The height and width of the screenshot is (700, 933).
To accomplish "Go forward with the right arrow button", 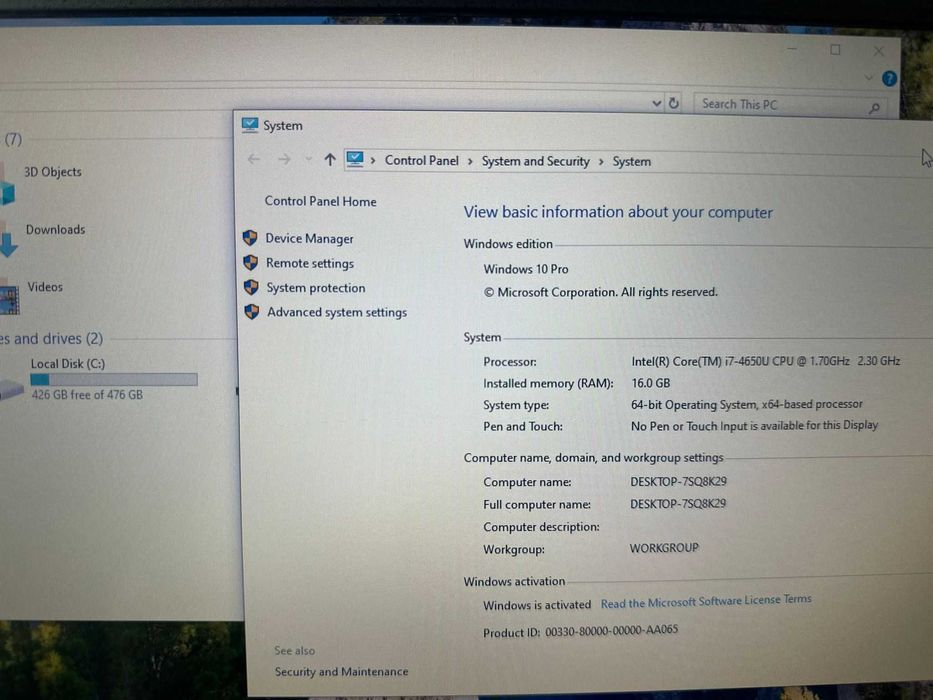I will click(284, 160).
